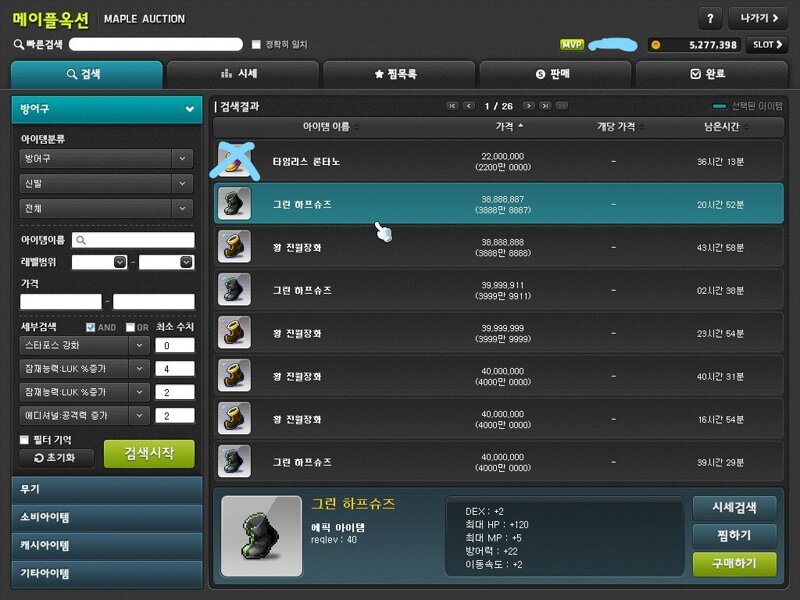Image resolution: width=800 pixels, height=600 pixels.
Task: Jump to first results page arrow
Action: (x=452, y=106)
